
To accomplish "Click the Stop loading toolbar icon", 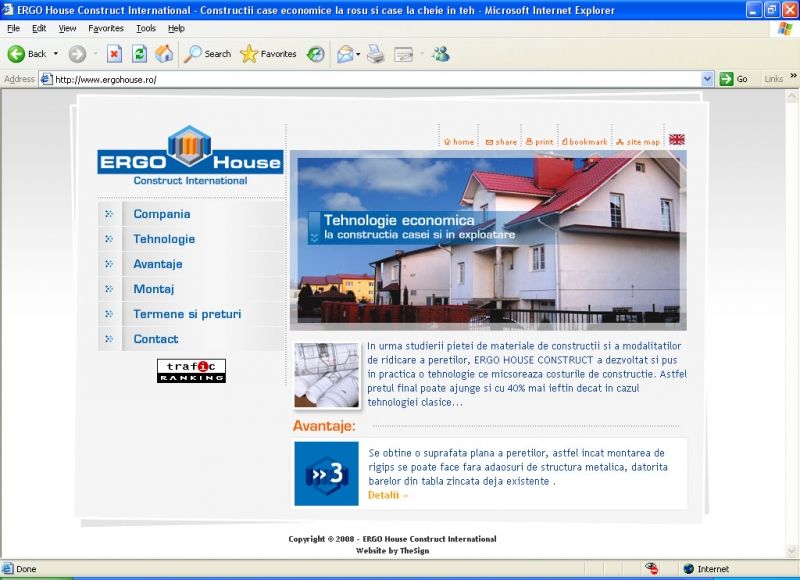I will click(114, 54).
